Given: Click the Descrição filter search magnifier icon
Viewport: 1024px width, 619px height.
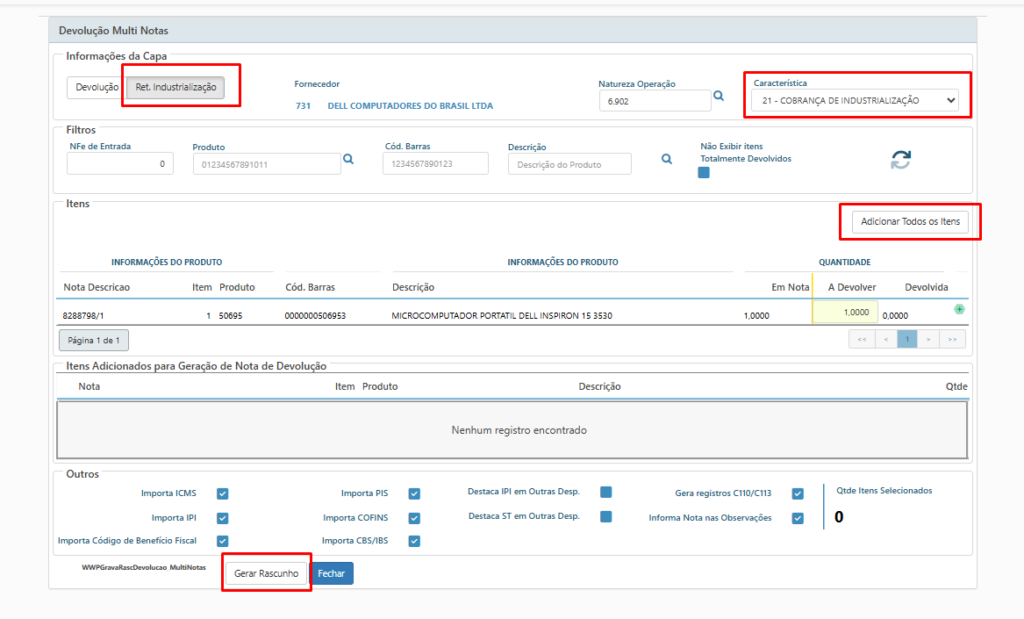Looking at the screenshot, I should point(666,159).
